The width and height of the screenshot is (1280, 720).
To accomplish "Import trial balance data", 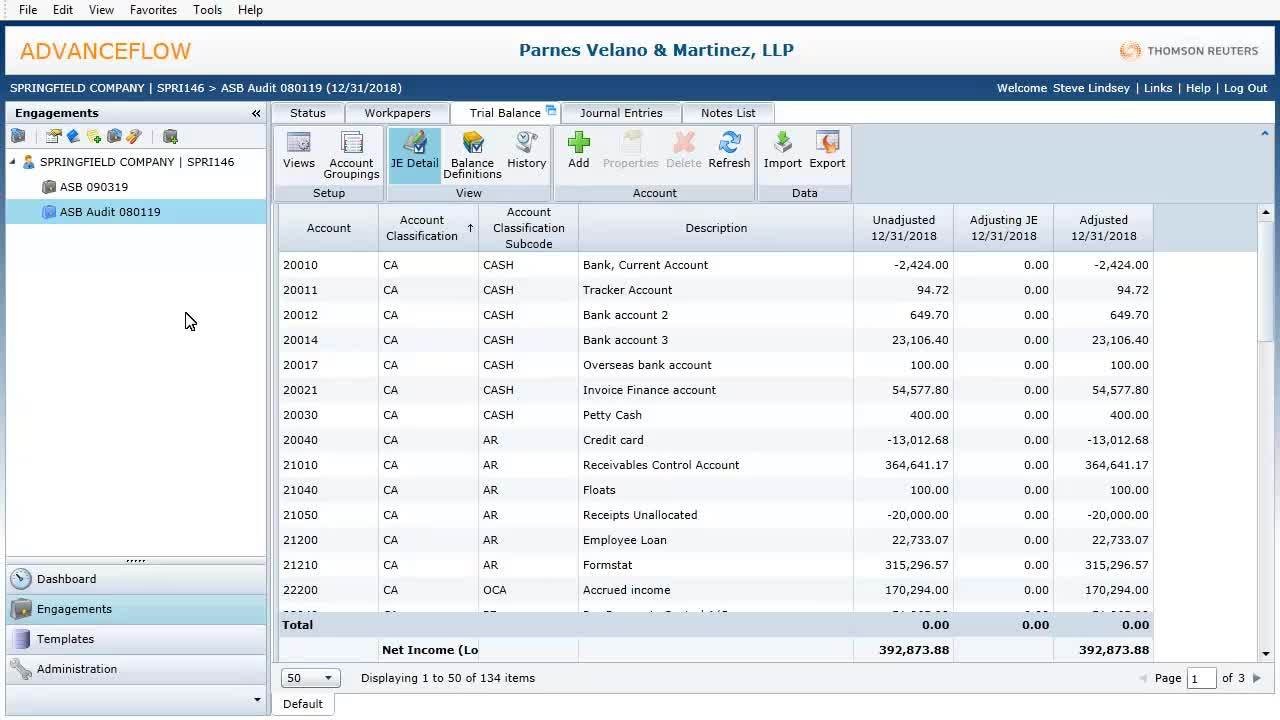I will point(782,151).
